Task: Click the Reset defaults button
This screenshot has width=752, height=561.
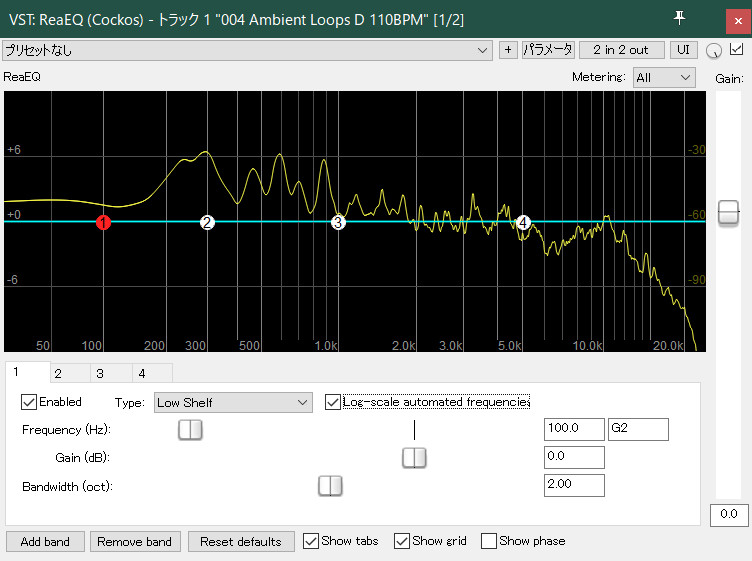Action: click(x=240, y=541)
